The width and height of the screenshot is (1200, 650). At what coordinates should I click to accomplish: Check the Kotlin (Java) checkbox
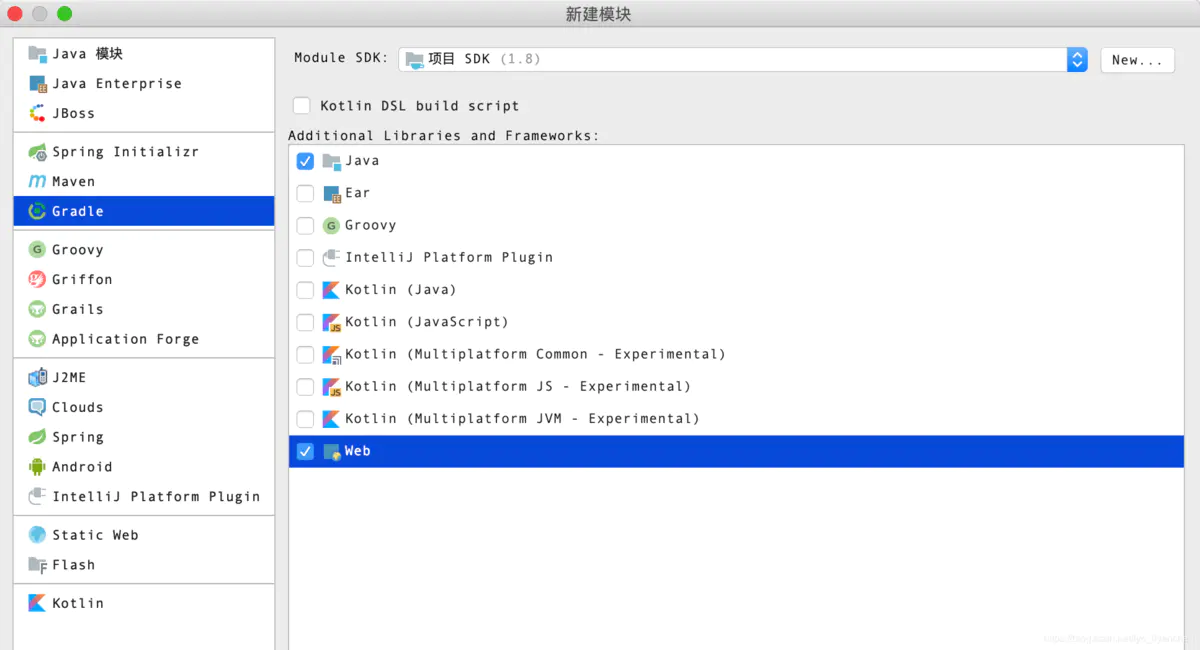305,290
